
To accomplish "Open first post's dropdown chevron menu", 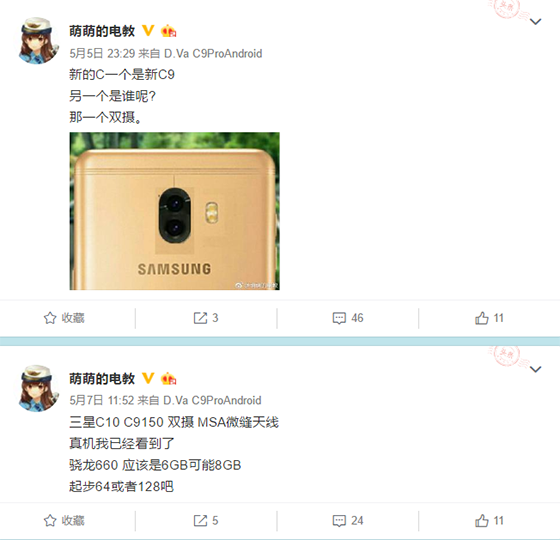I will pyautogui.click(x=535, y=22).
